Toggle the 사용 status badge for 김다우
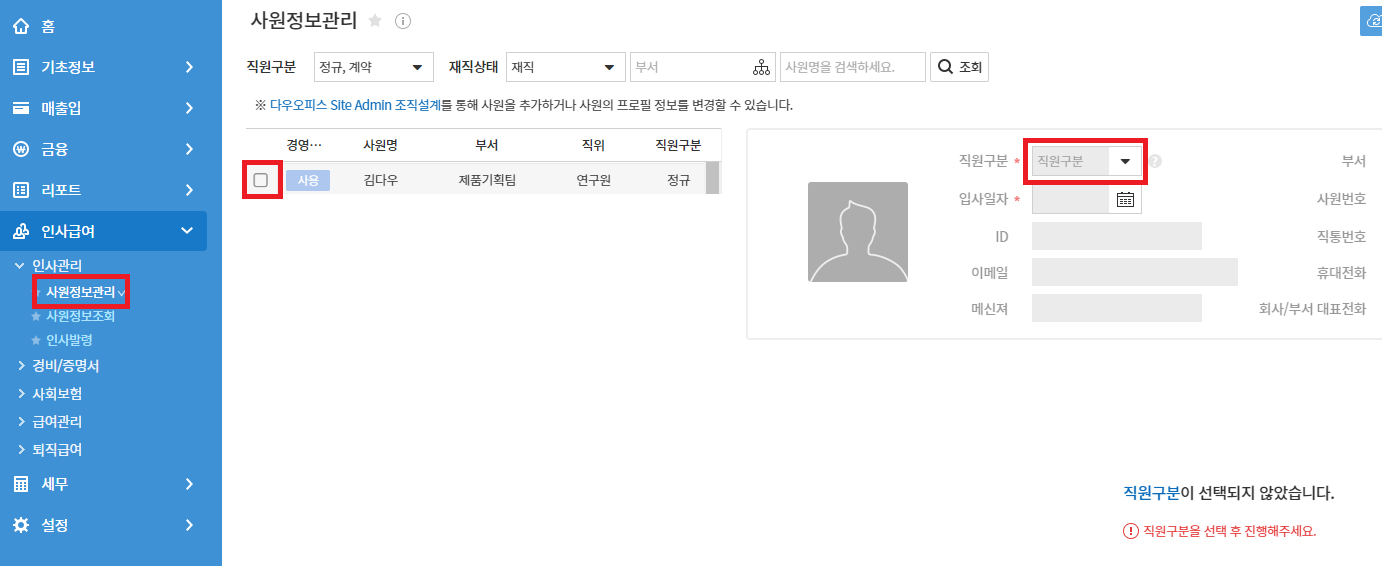Screen dimensions: 1382x566 click(x=308, y=180)
